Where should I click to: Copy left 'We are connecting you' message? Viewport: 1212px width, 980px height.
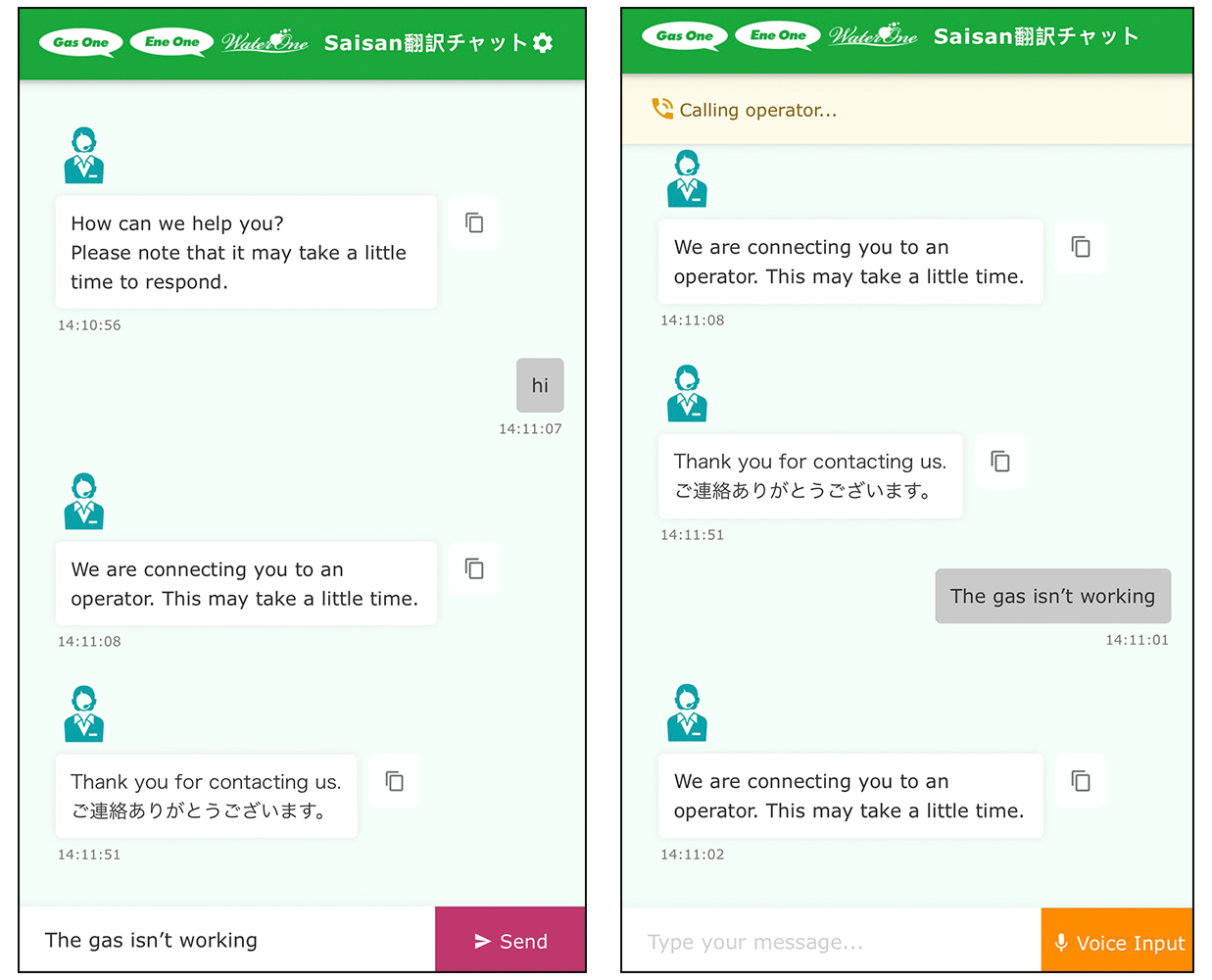474,569
